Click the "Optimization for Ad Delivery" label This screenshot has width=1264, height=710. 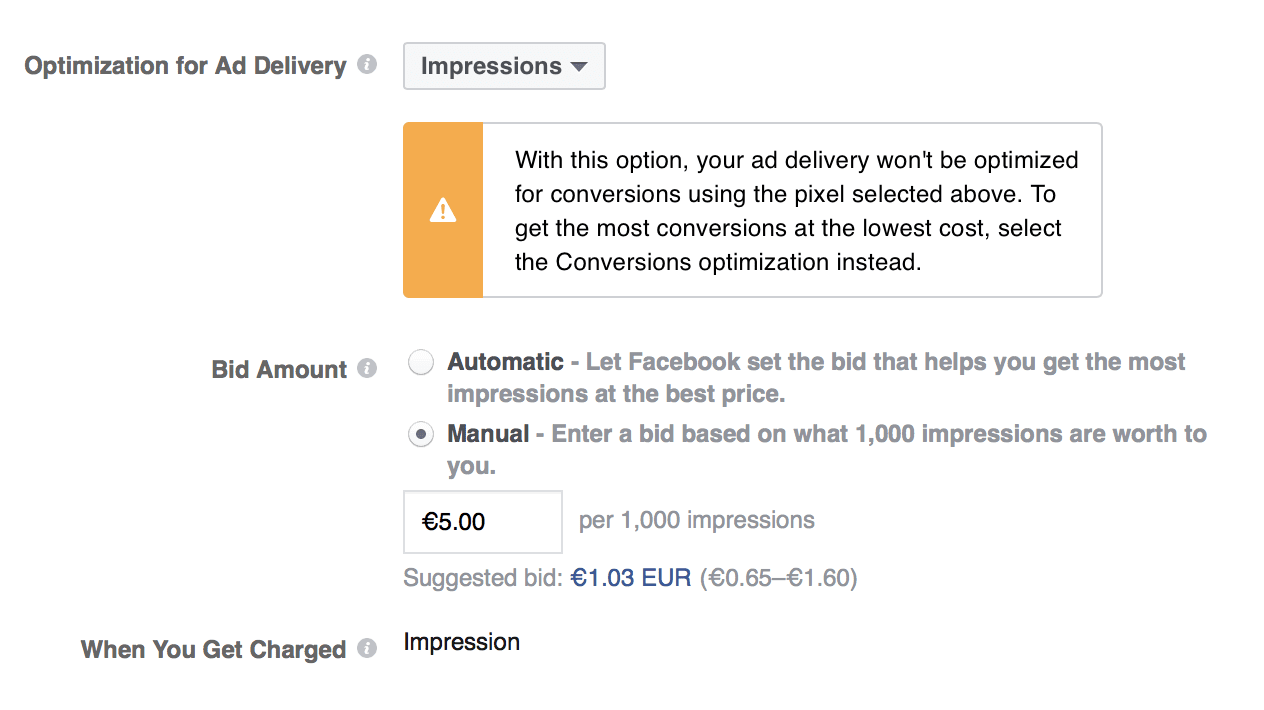click(185, 66)
